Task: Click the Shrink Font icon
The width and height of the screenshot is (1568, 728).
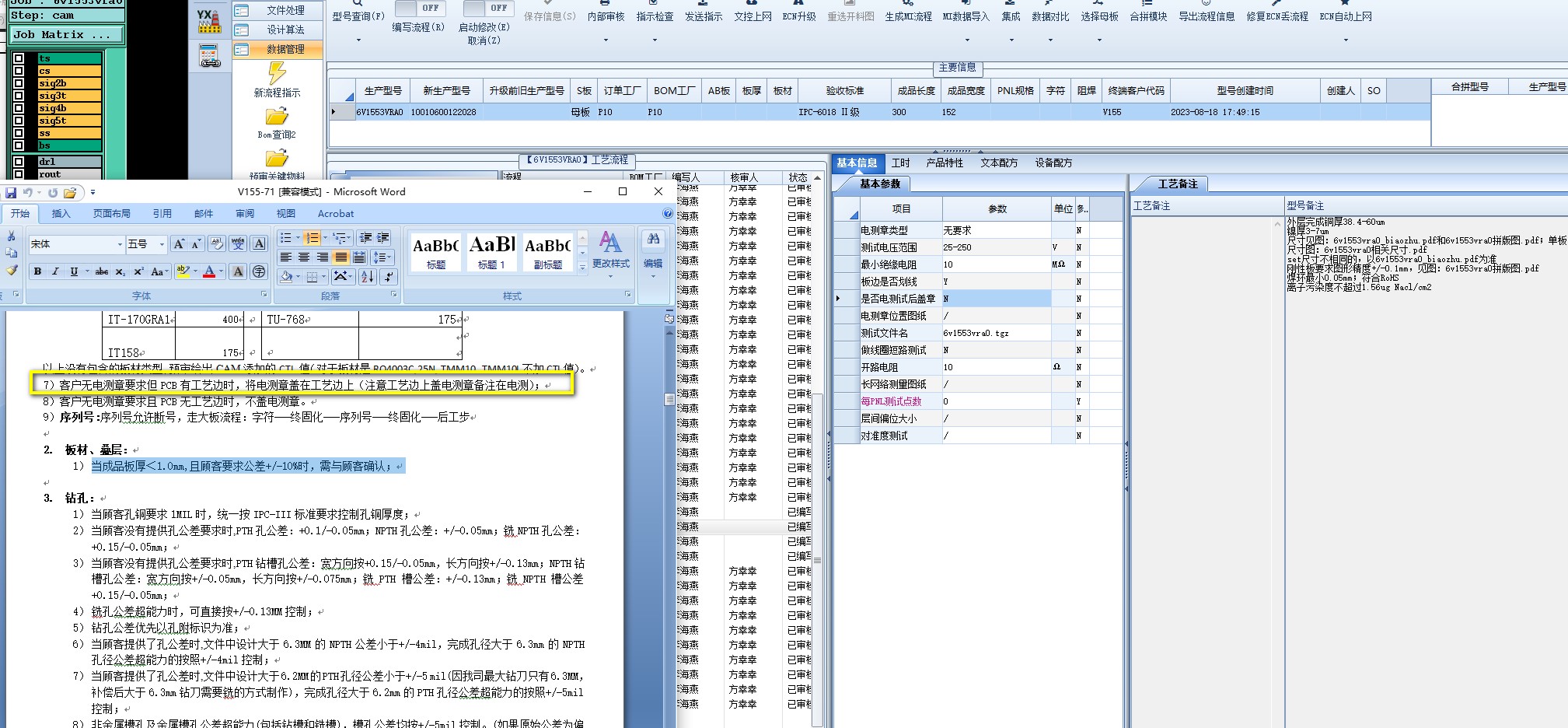Action: coord(197,244)
